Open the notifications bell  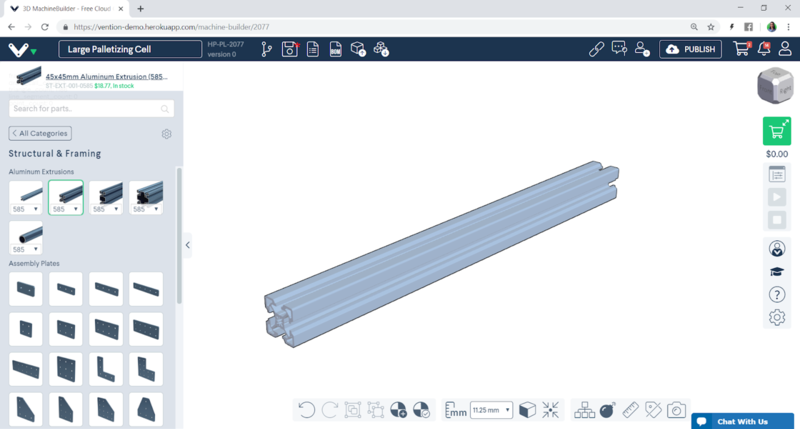[x=764, y=49]
